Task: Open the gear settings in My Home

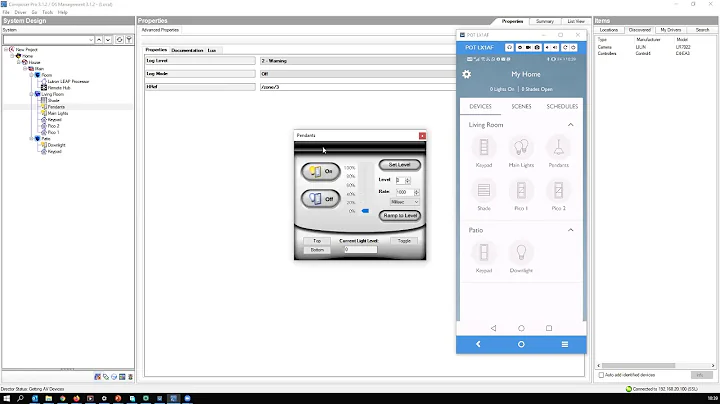Action: coord(467,74)
